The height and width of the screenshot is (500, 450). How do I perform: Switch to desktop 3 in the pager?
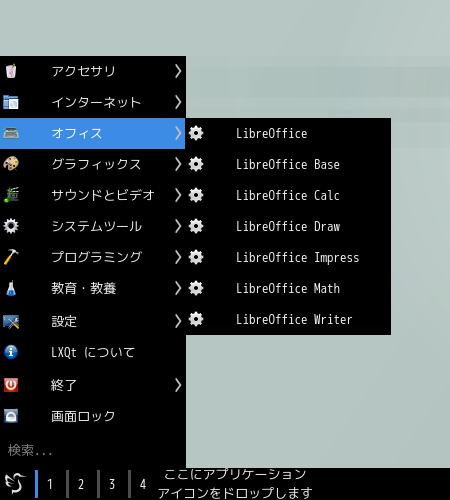pyautogui.click(x=112, y=484)
